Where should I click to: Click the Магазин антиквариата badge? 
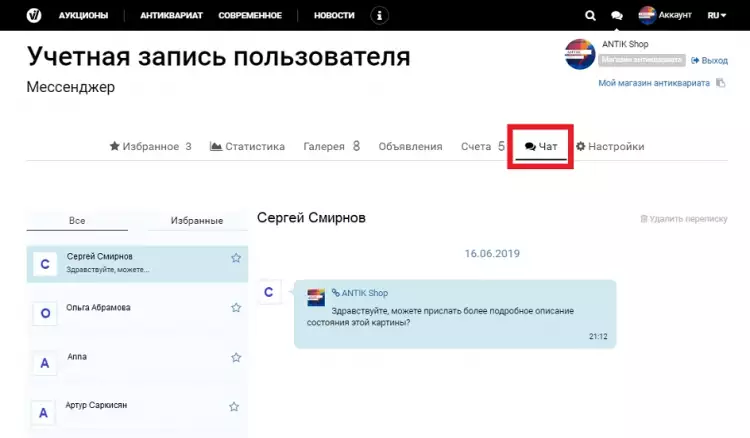[641, 60]
